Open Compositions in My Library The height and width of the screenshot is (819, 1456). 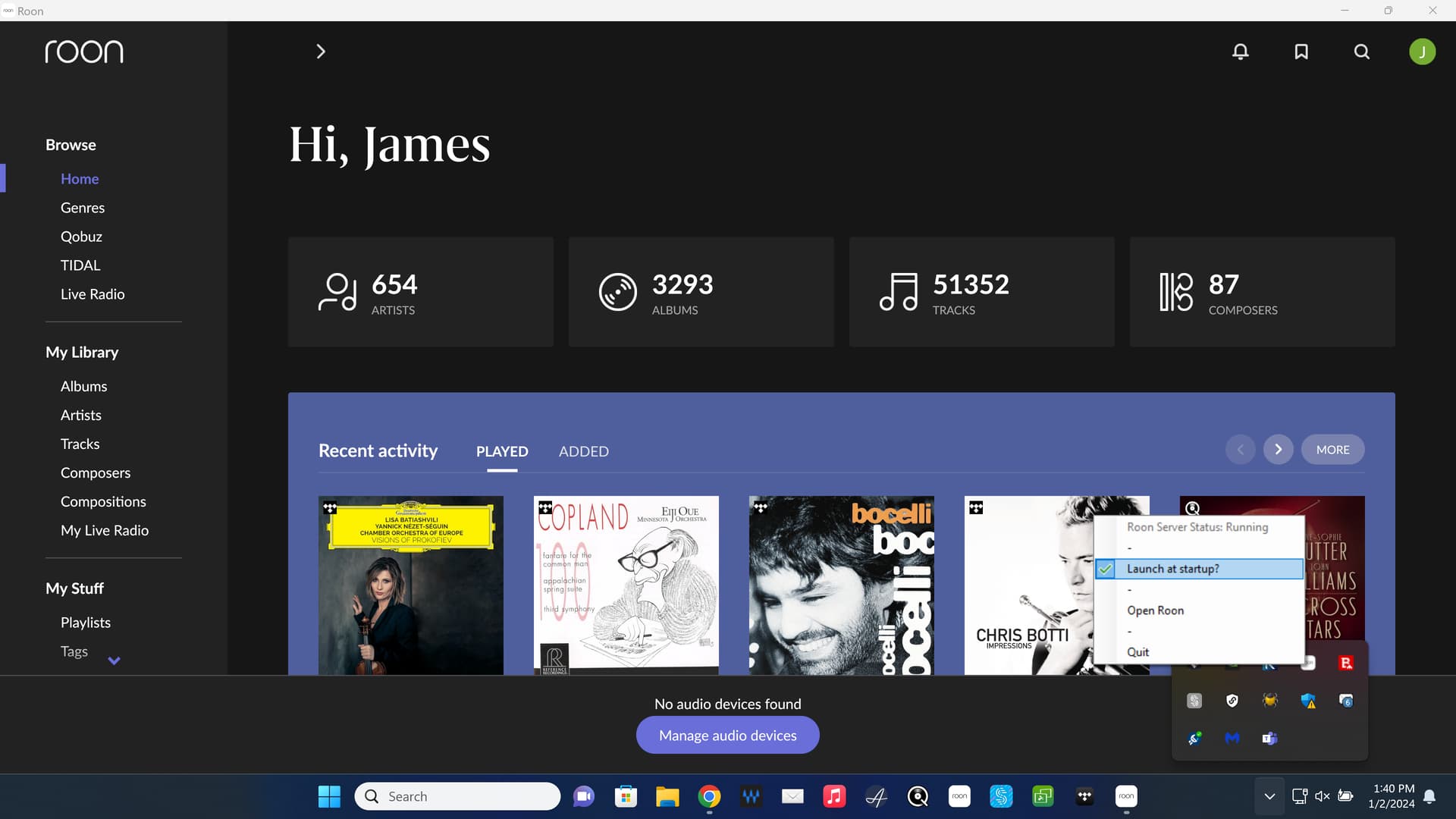click(103, 501)
